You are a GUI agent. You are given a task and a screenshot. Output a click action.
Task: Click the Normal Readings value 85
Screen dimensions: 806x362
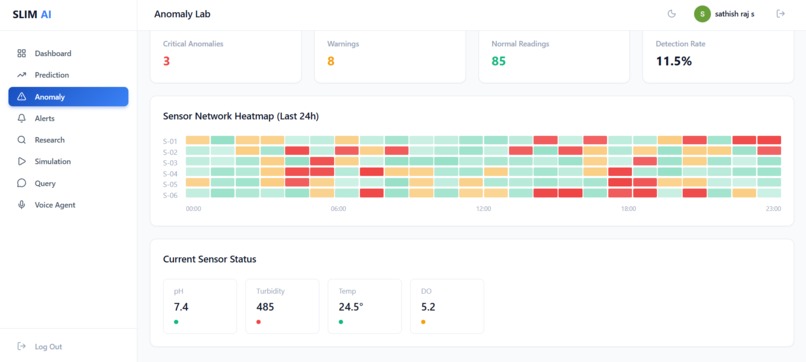tap(499, 61)
